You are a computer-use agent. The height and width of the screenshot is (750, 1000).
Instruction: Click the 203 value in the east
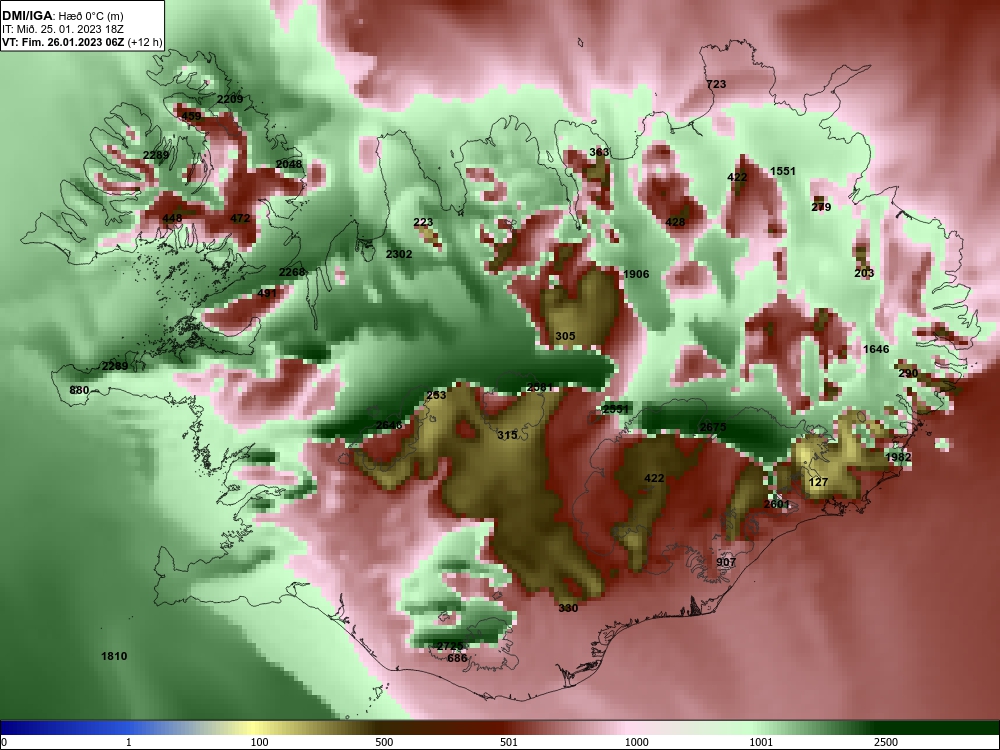[x=864, y=273]
